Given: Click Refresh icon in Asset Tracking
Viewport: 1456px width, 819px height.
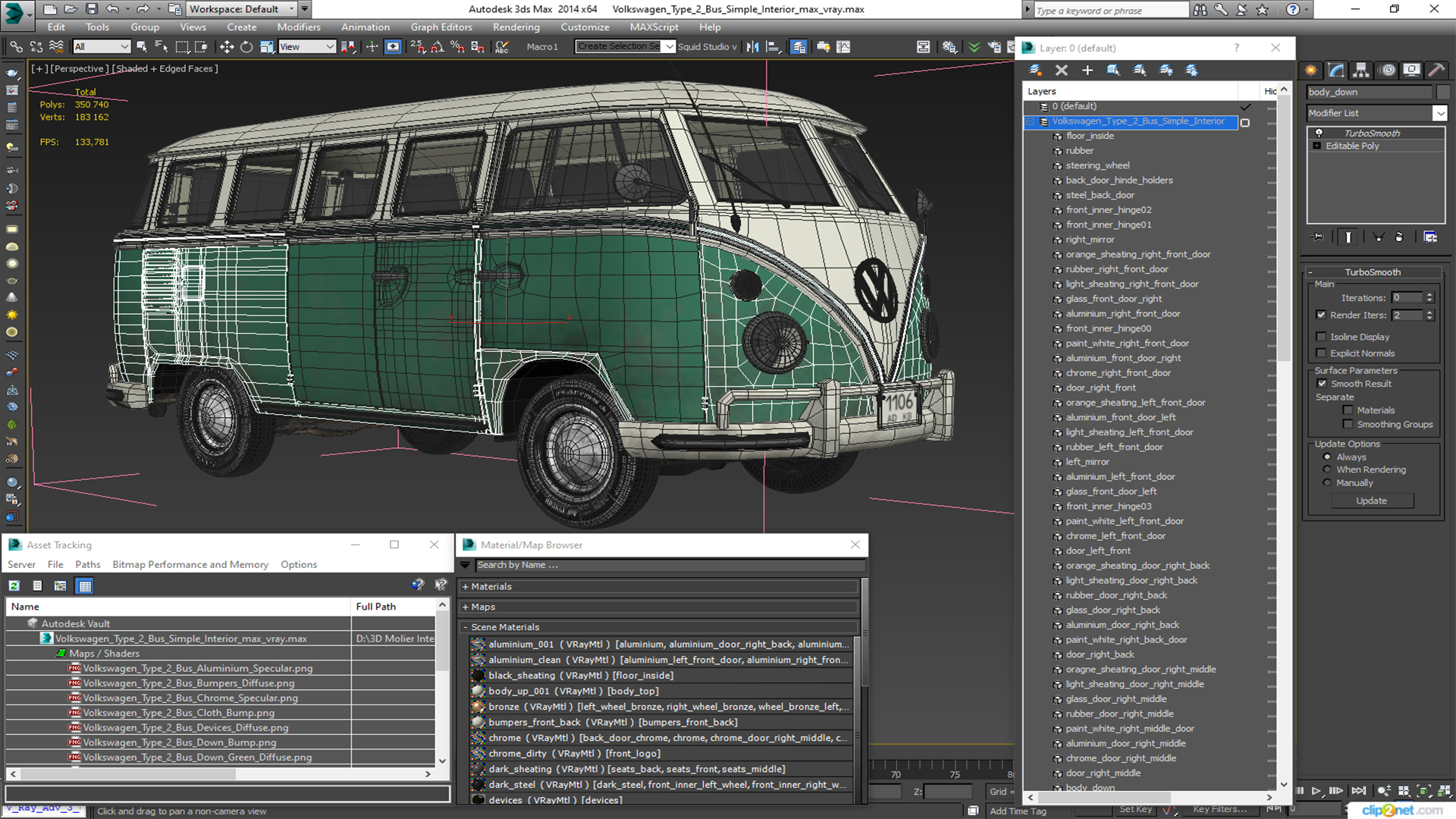Looking at the screenshot, I should 14,585.
